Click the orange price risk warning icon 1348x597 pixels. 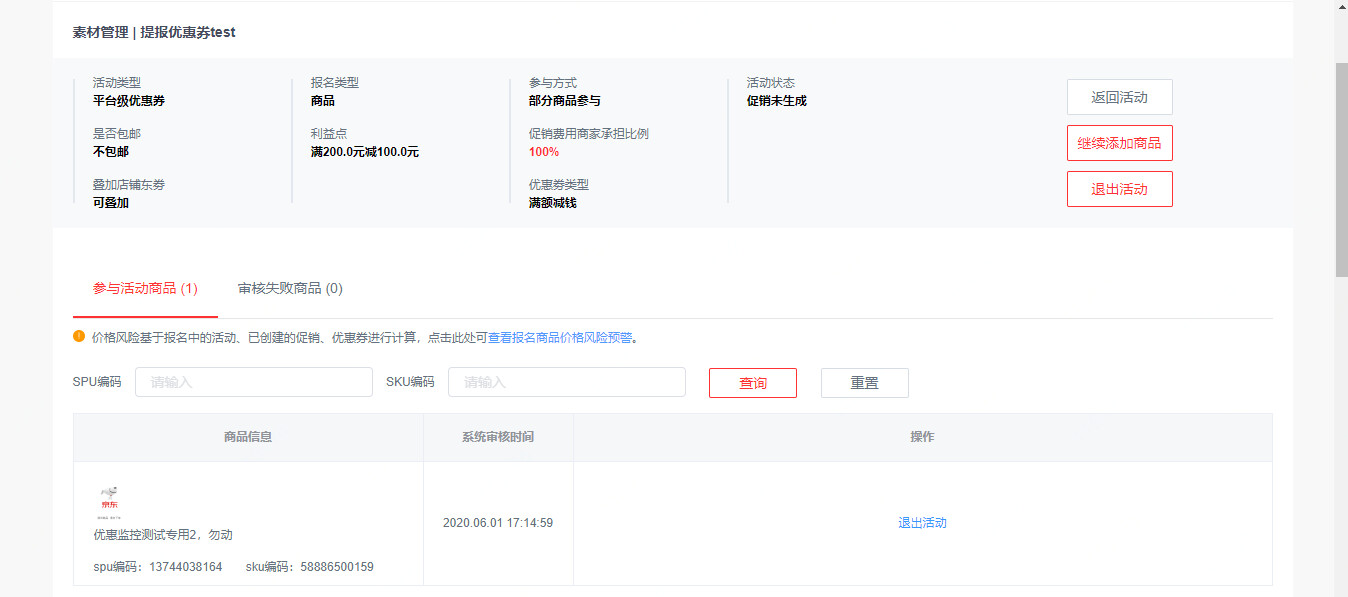click(x=79, y=337)
